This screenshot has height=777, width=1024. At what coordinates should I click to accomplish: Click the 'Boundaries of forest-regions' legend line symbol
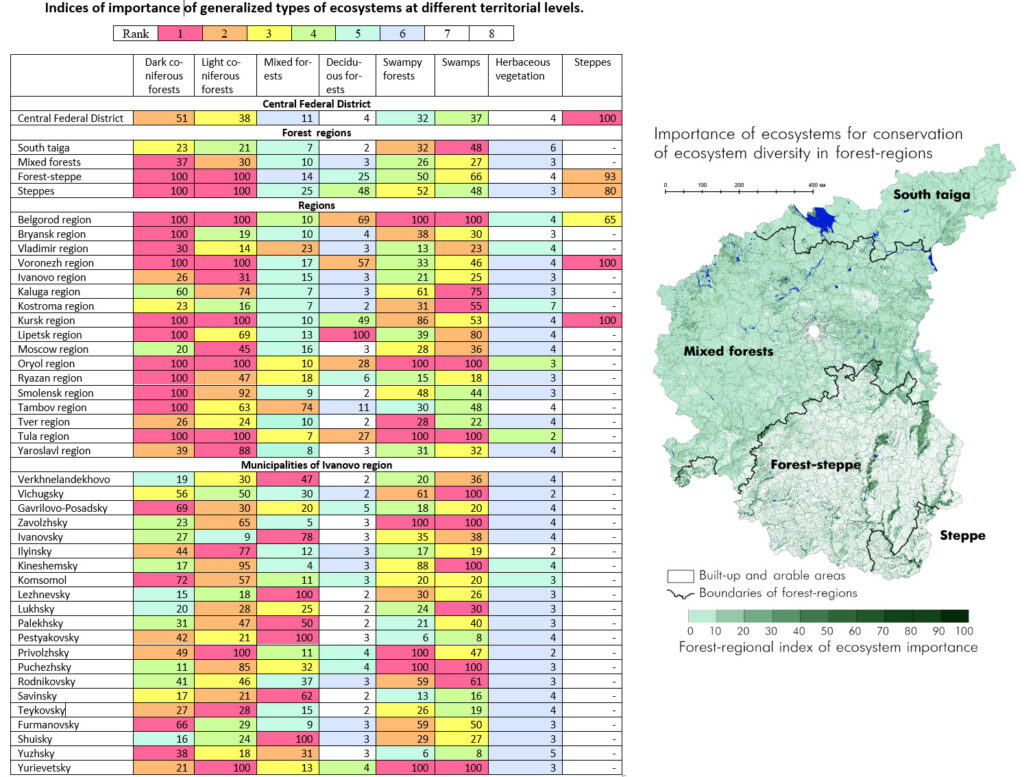pyautogui.click(x=680, y=594)
